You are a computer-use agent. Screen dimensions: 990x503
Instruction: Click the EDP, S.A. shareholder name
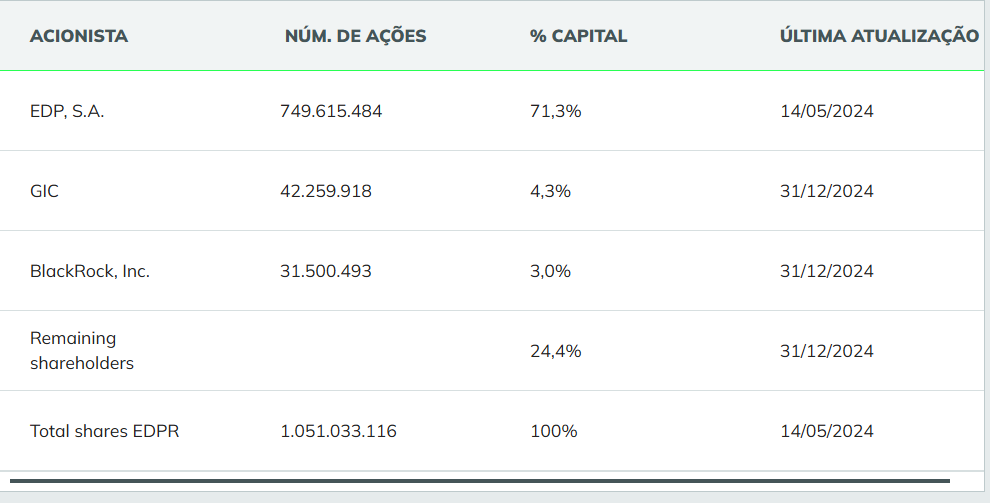click(x=67, y=111)
